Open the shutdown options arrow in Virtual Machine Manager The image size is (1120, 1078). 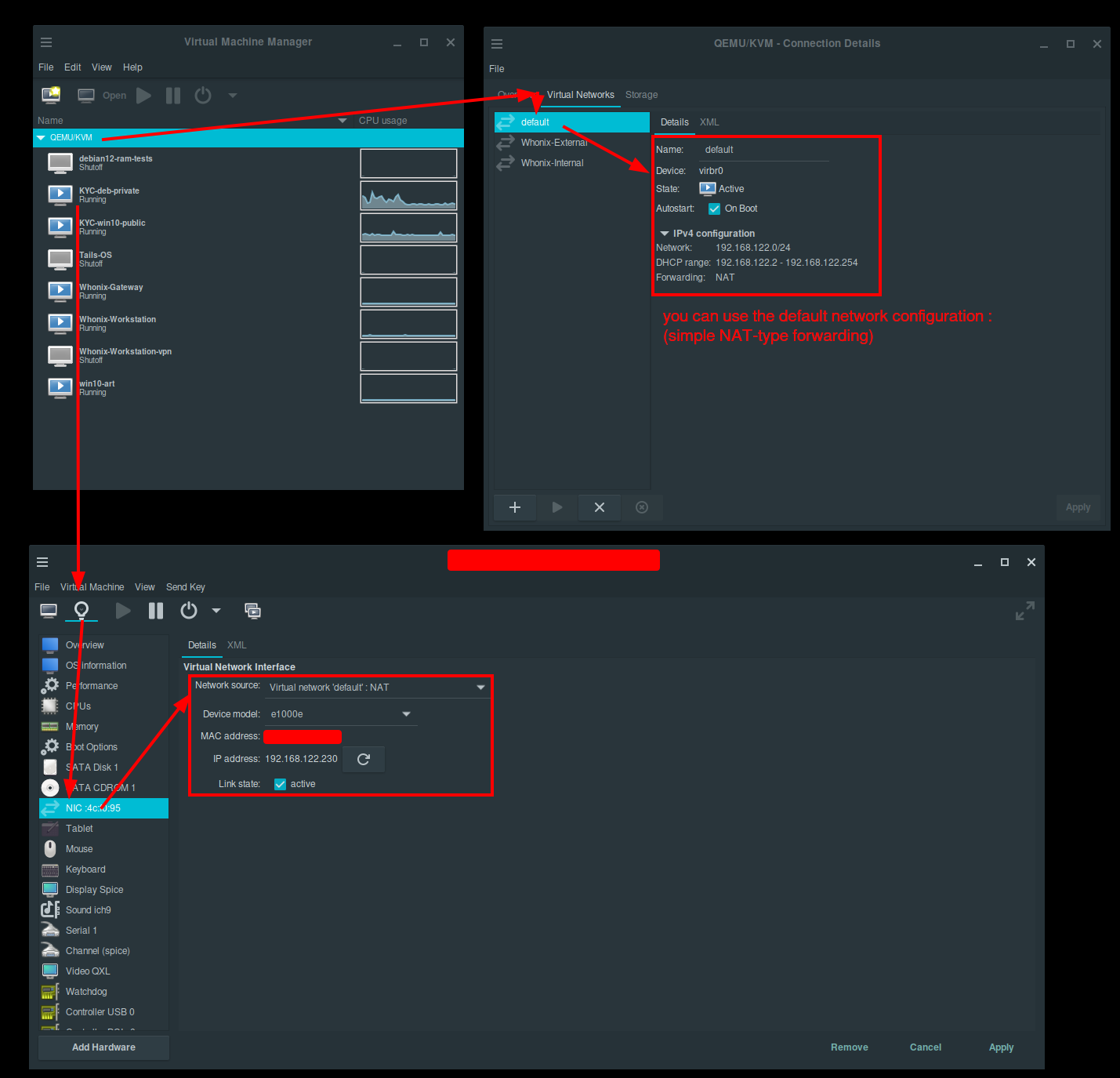coord(233,96)
